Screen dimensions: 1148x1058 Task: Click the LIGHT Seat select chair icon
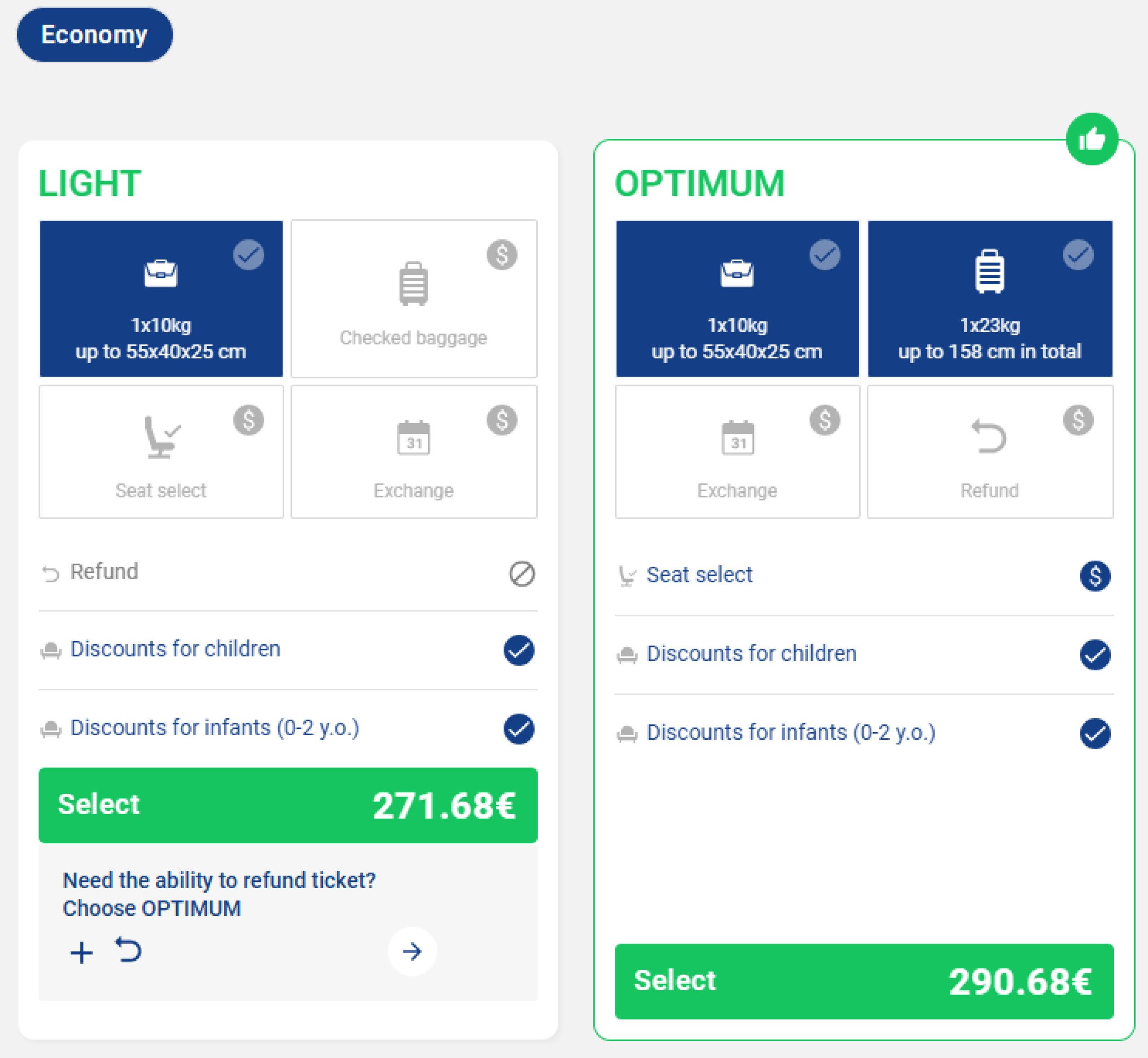[161, 438]
